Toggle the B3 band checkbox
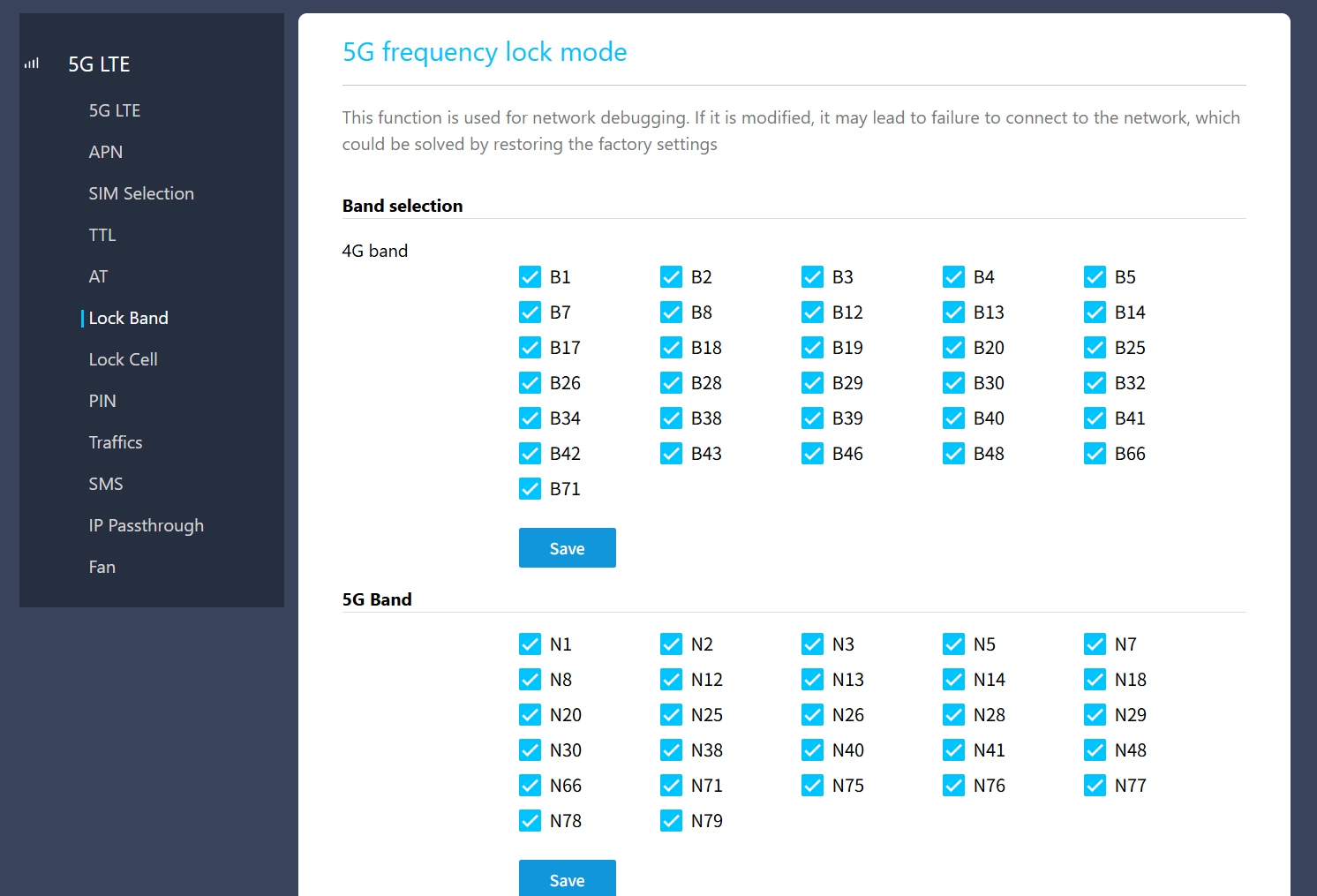The image size is (1317, 896). (x=812, y=277)
